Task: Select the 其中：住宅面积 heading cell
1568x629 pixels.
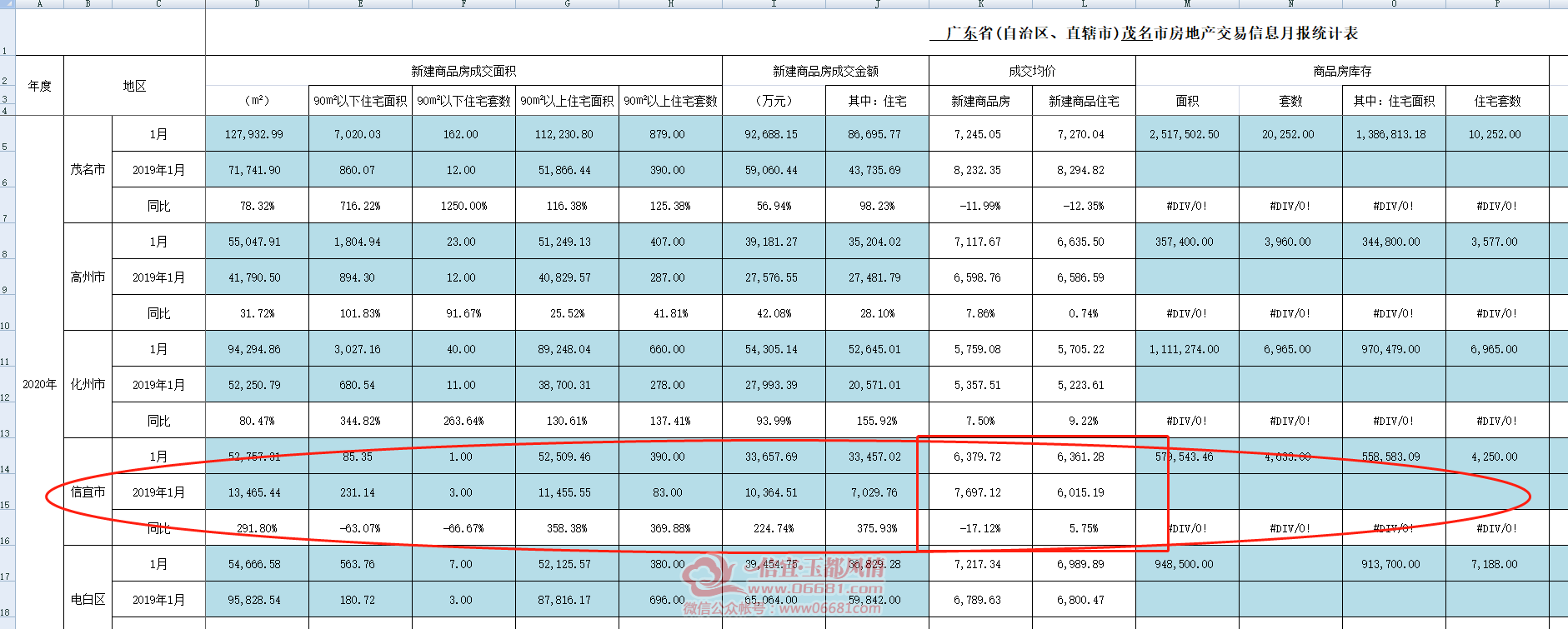Action: (x=1394, y=101)
